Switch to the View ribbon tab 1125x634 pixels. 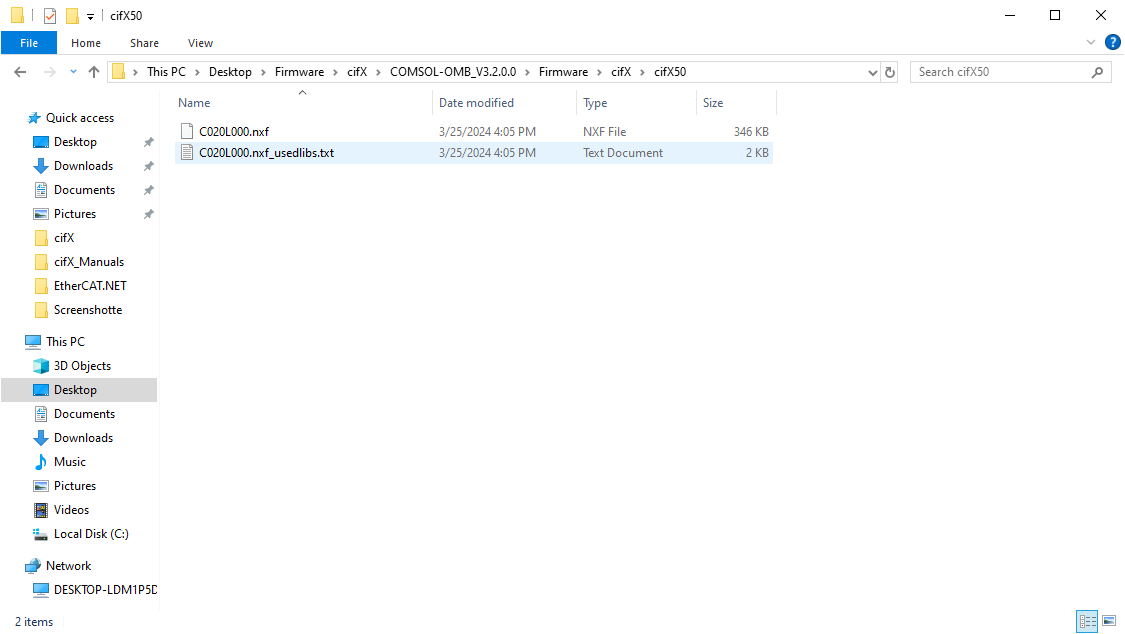click(x=200, y=43)
